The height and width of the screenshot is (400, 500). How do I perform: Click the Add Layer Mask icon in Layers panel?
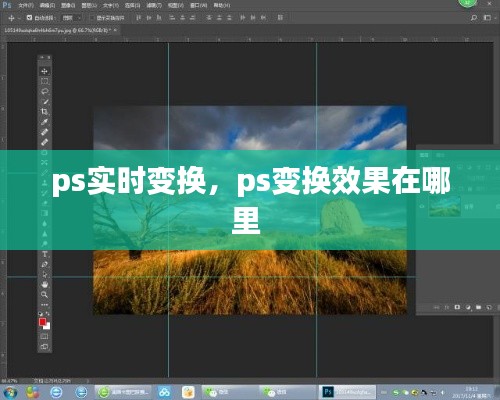pos(457,307)
